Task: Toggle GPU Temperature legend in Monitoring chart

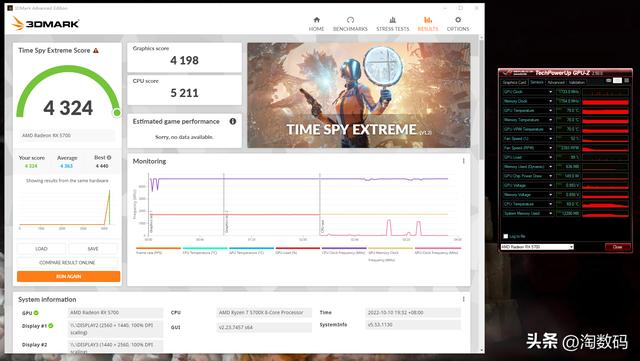Action: (251, 251)
